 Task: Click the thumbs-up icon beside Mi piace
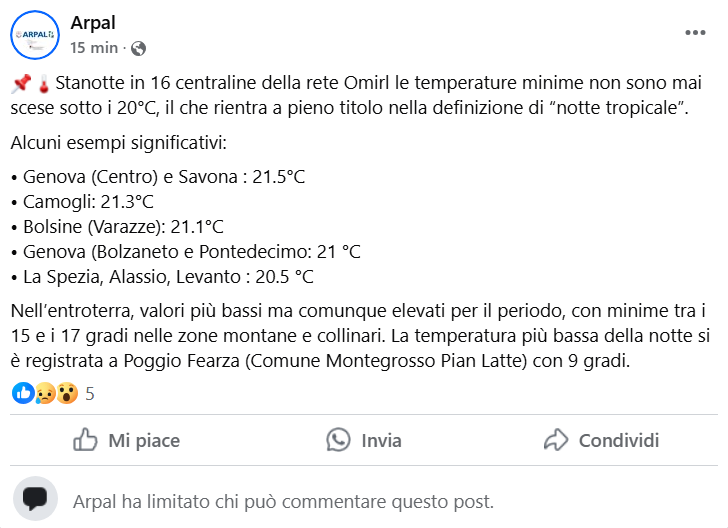pos(86,440)
